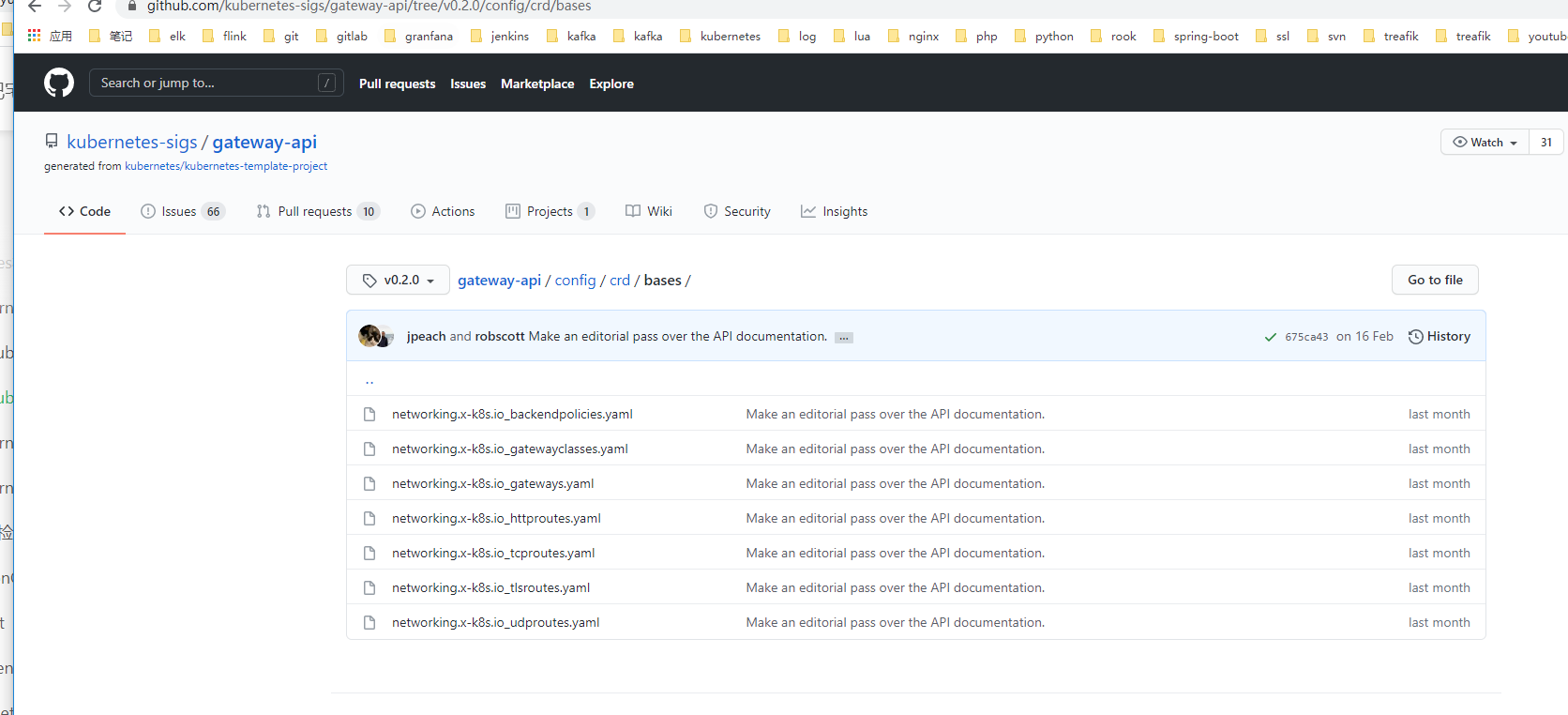Reload the page with refresh icon
This screenshot has width=1568, height=715.
(x=95, y=6)
